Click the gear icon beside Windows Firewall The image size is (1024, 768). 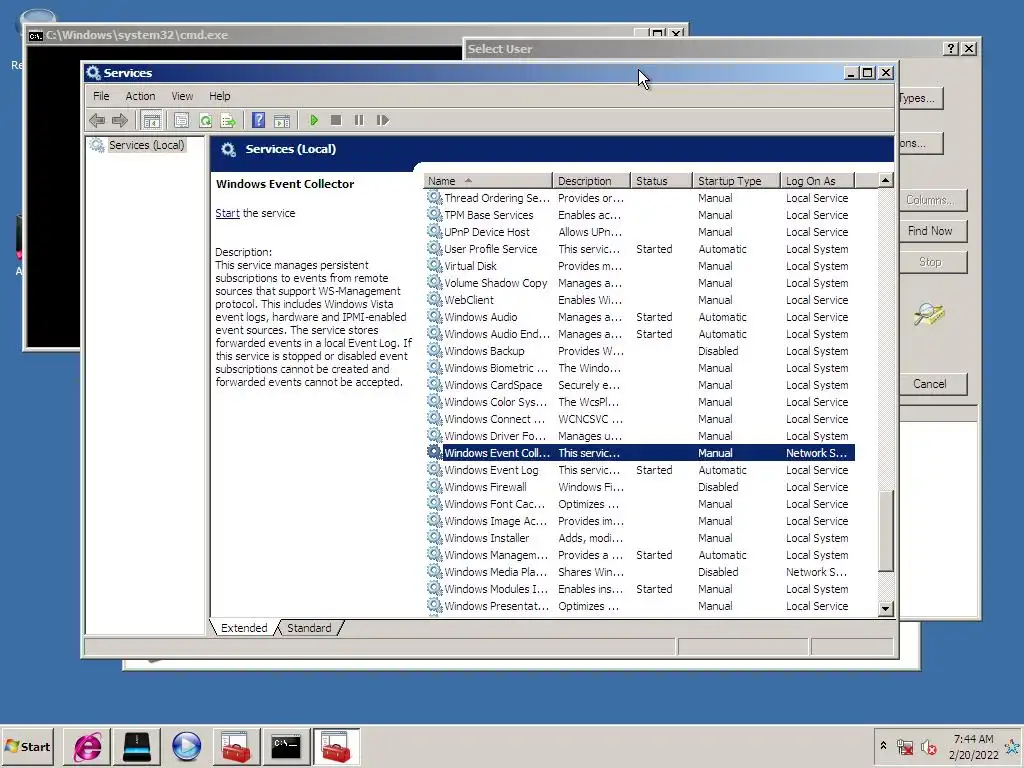pos(434,487)
